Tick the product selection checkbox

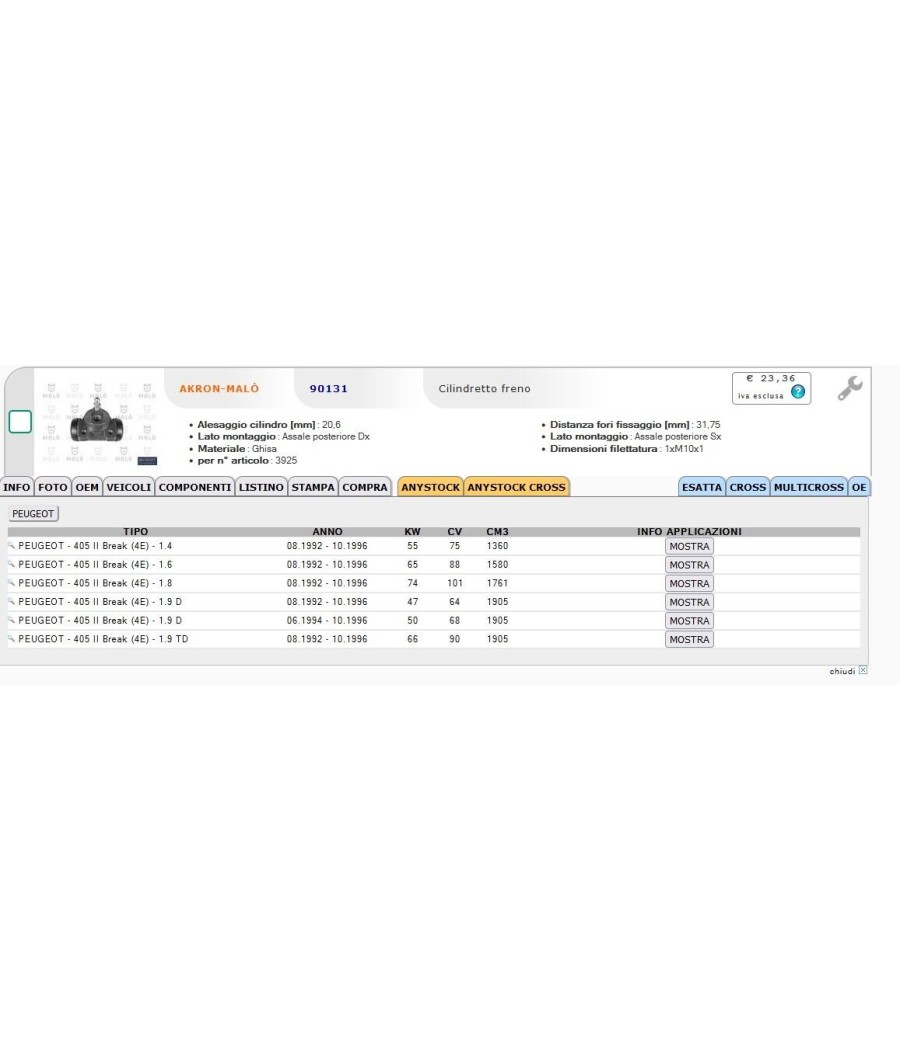tap(20, 422)
